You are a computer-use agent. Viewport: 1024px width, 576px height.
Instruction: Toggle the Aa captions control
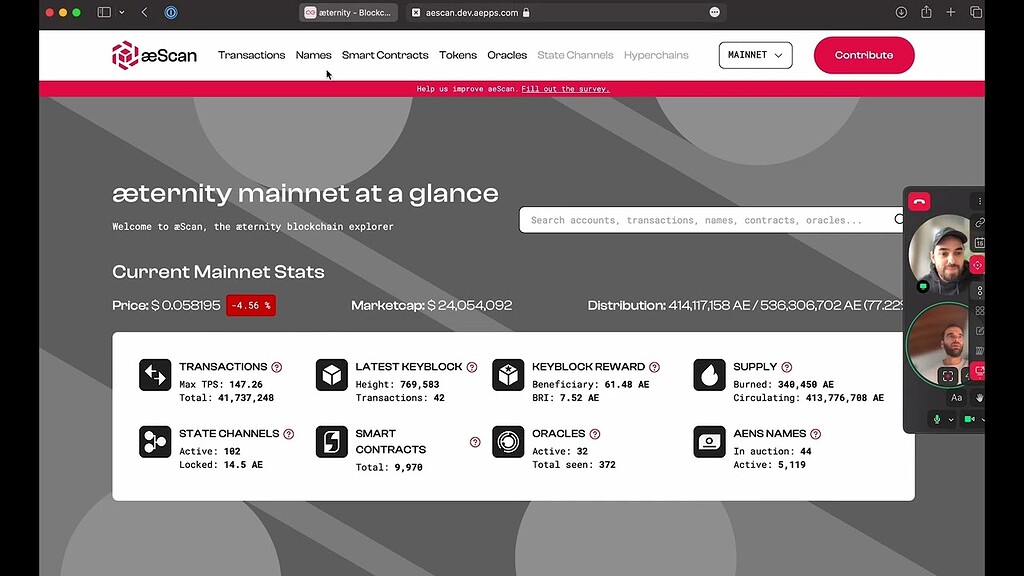957,398
